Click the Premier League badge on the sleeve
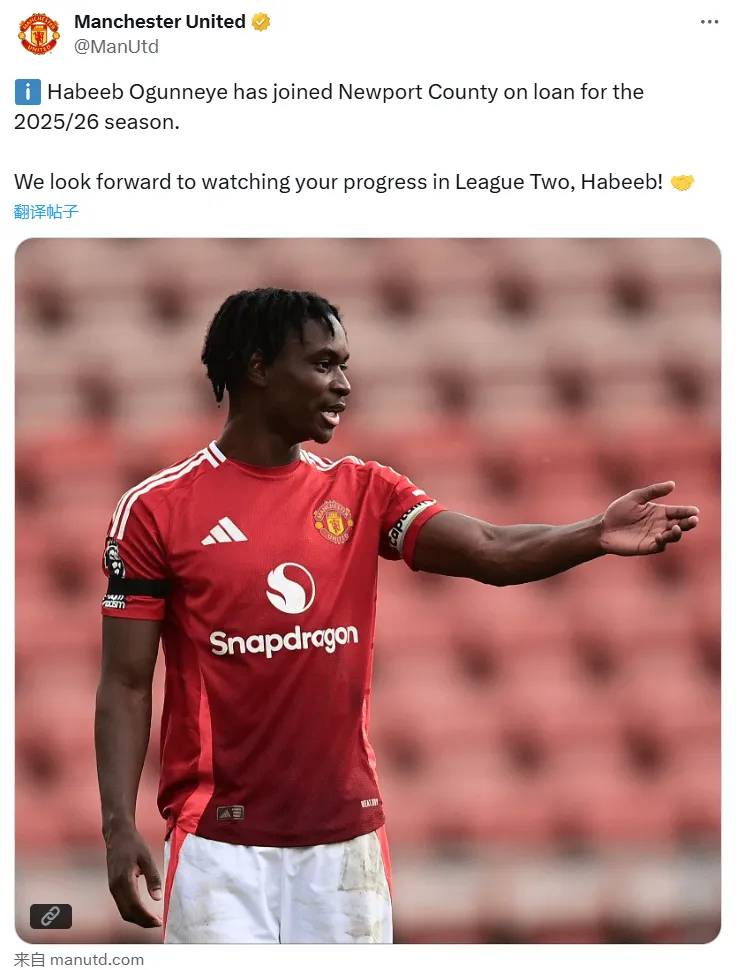 114,559
